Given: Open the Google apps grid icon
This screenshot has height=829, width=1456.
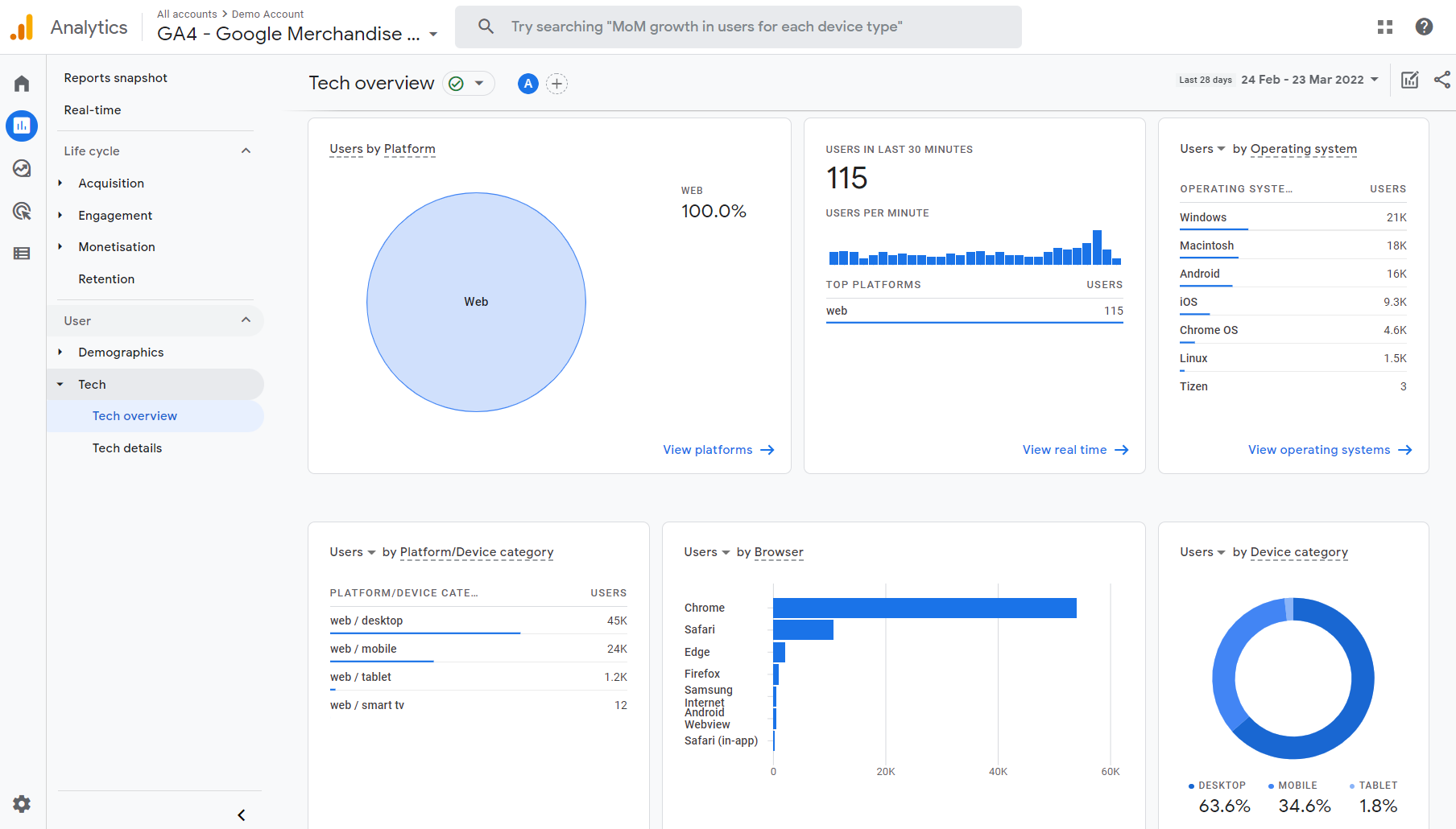Looking at the screenshot, I should tap(1385, 27).
